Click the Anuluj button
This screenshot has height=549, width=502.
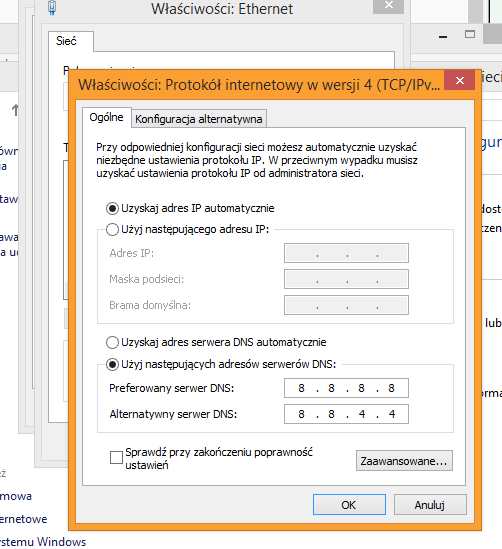pyautogui.click(x=430, y=505)
